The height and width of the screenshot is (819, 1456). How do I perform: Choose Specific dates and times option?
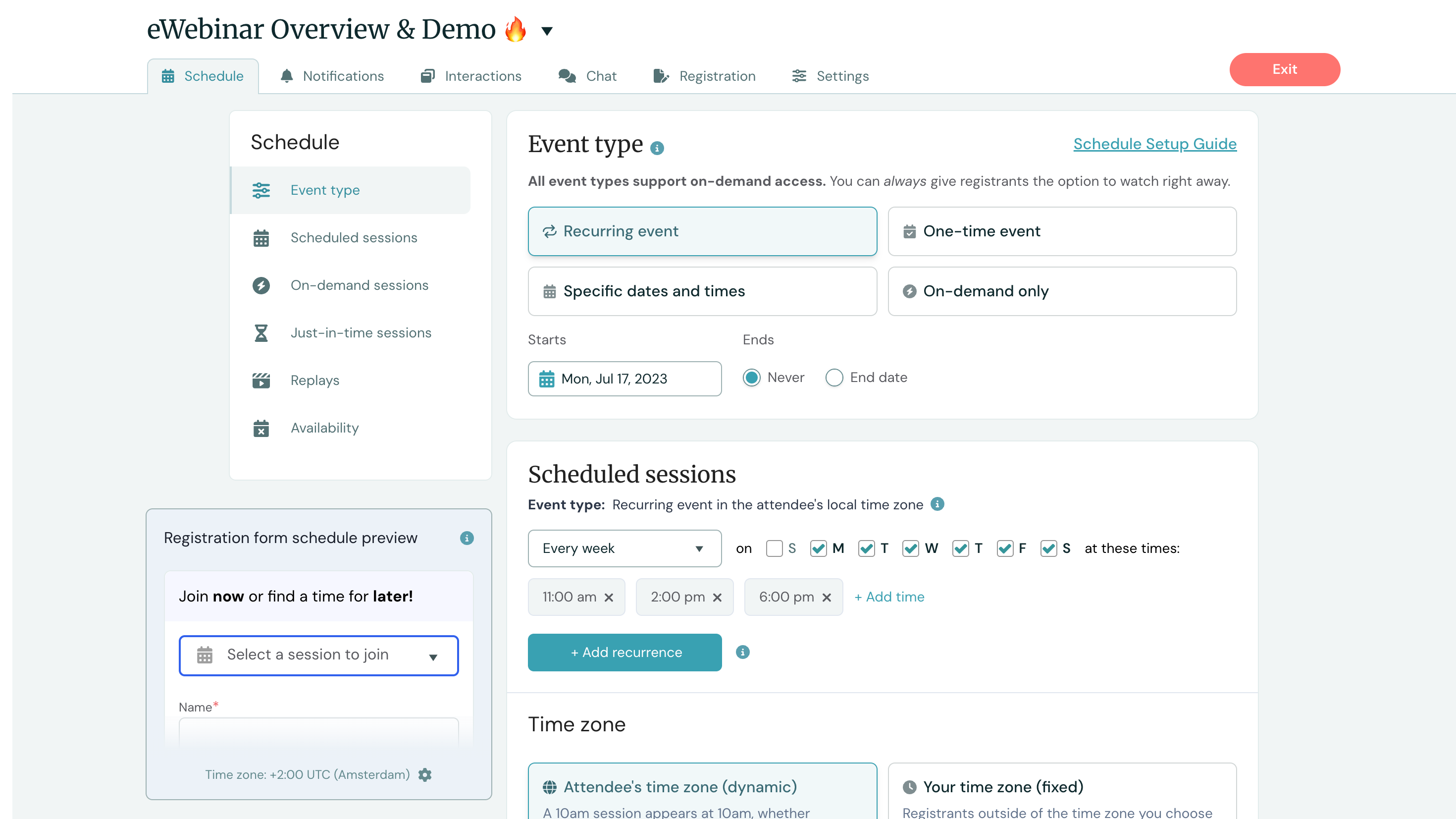[702, 291]
